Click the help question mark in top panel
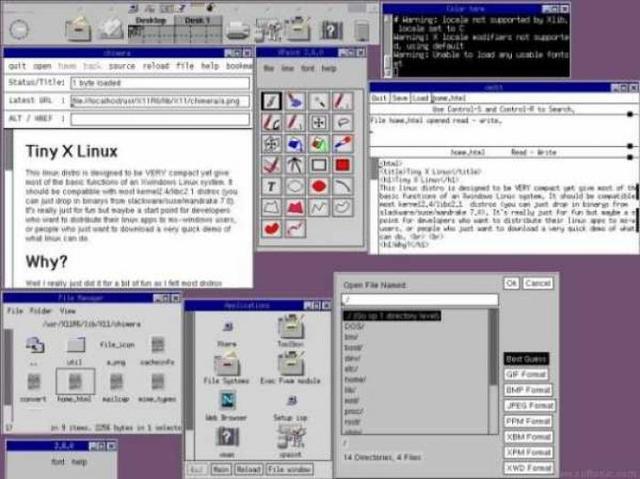The width and height of the screenshot is (640, 479). coord(331,30)
